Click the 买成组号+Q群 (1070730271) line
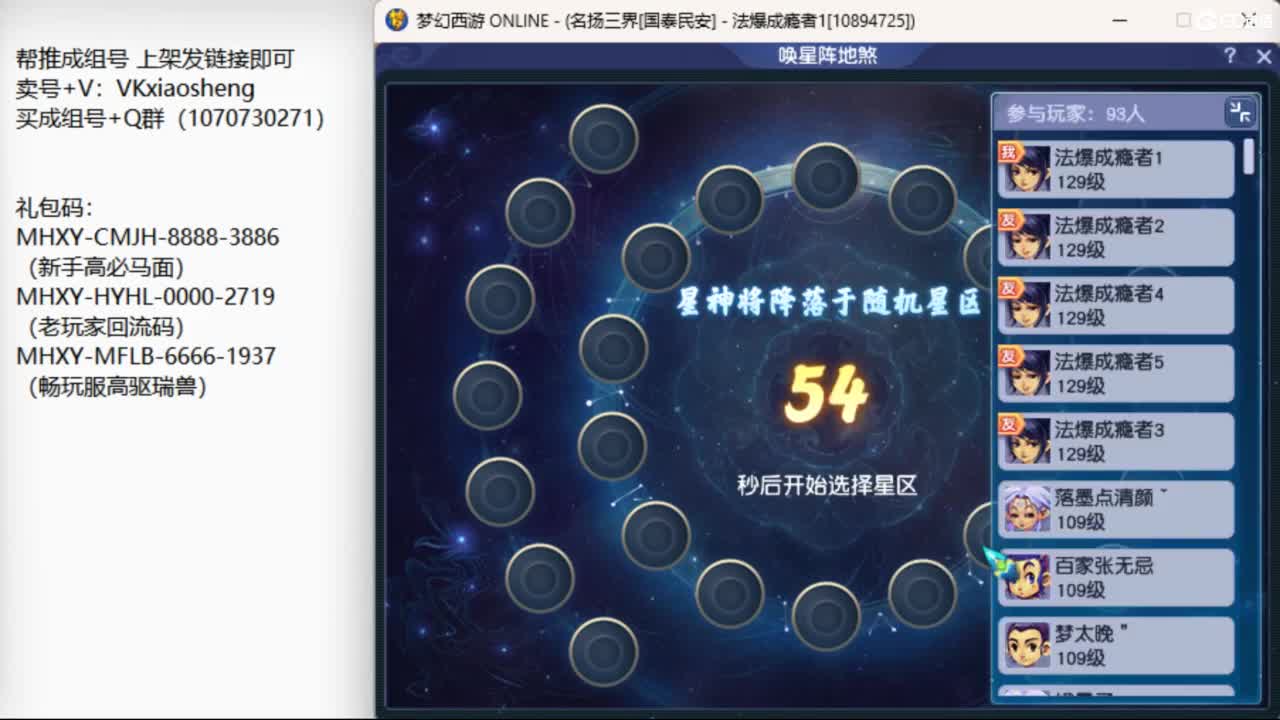Image resolution: width=1280 pixels, height=720 pixels. coord(170,119)
